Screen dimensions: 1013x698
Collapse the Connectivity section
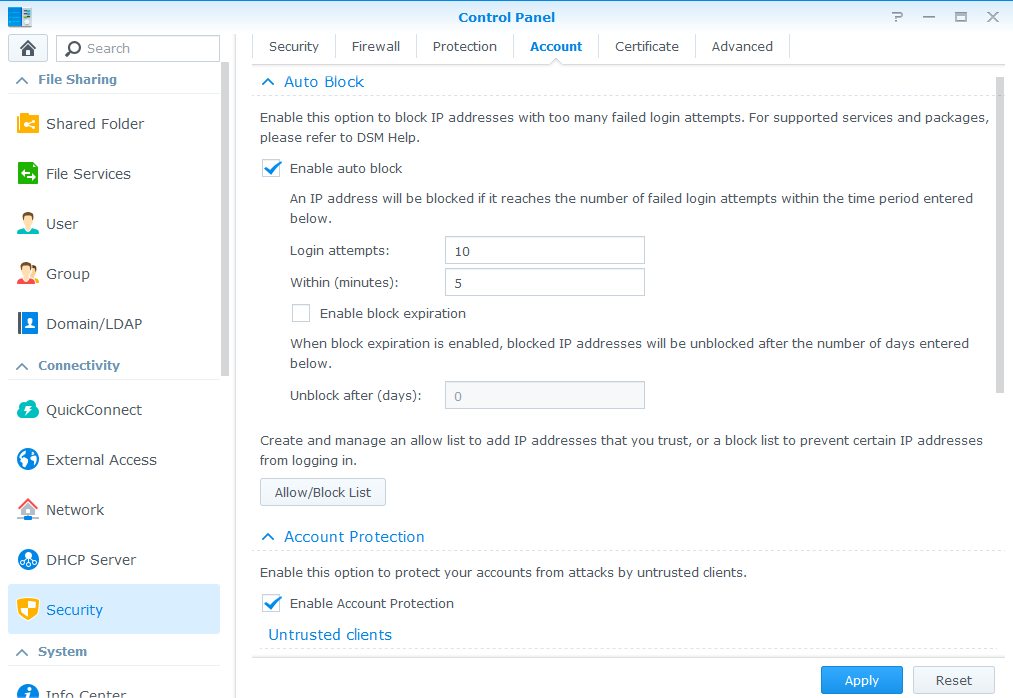(22, 366)
